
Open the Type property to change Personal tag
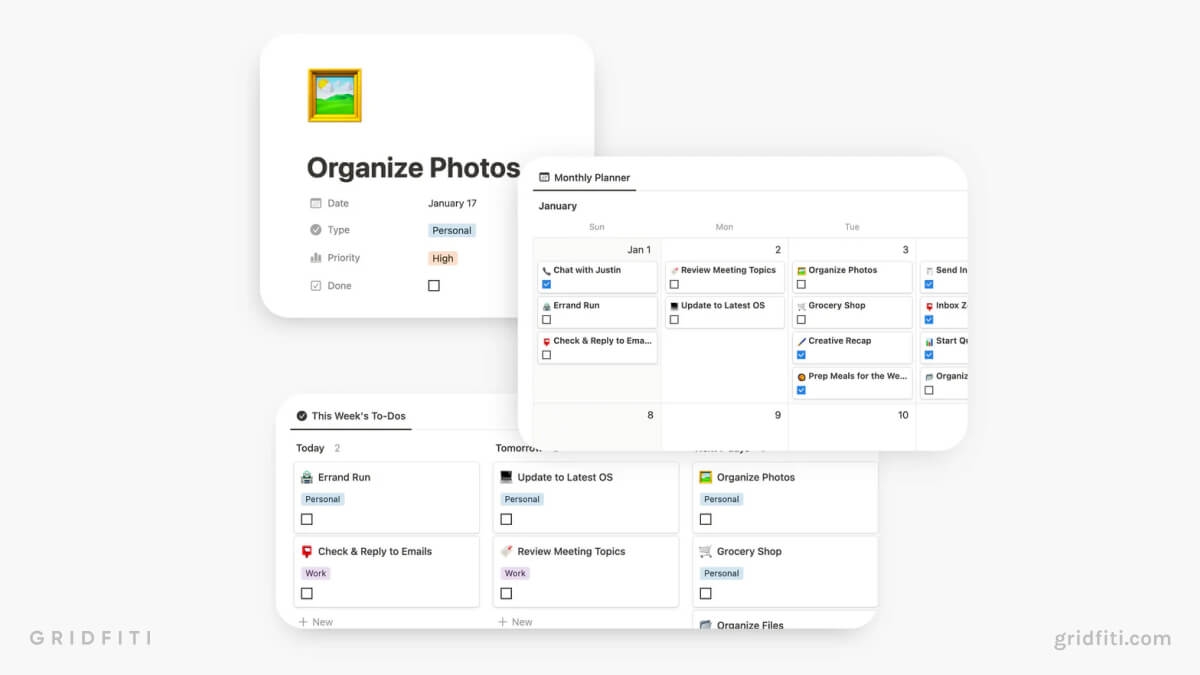tap(452, 230)
